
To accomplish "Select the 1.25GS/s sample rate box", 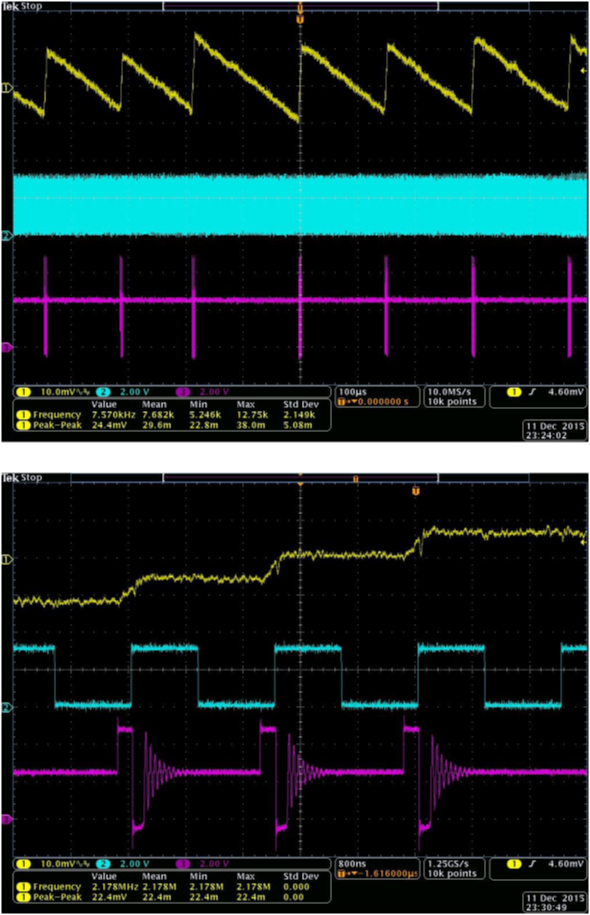I will [x=453, y=868].
